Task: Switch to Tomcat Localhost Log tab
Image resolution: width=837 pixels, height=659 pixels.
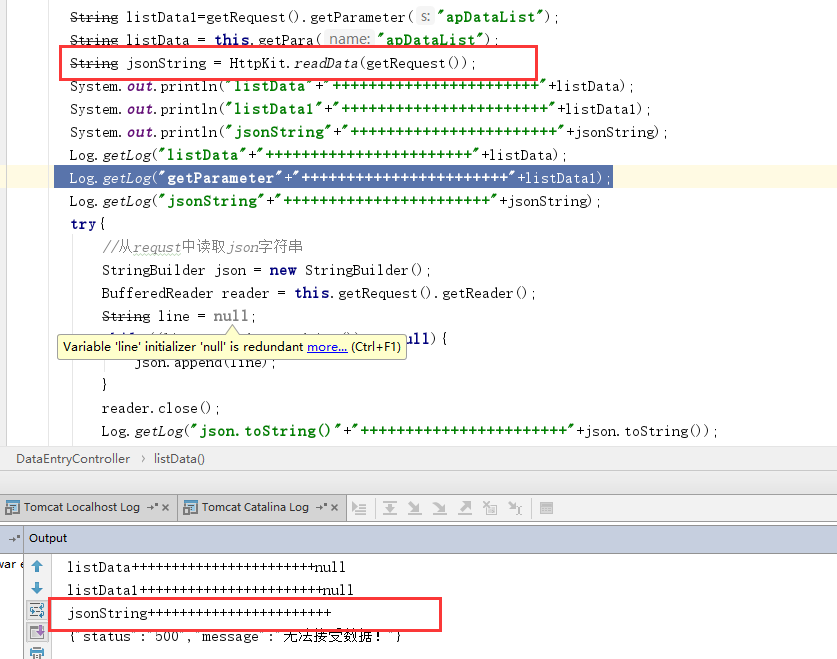Action: tap(82, 507)
